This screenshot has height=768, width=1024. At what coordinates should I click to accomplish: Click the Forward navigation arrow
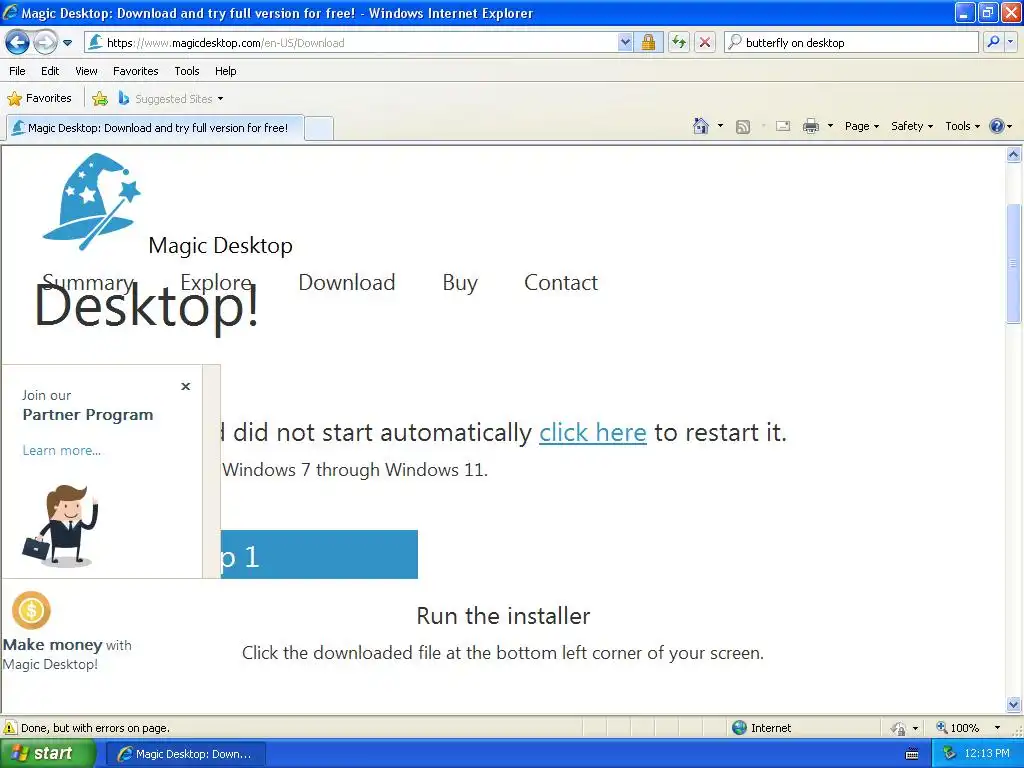click(45, 43)
